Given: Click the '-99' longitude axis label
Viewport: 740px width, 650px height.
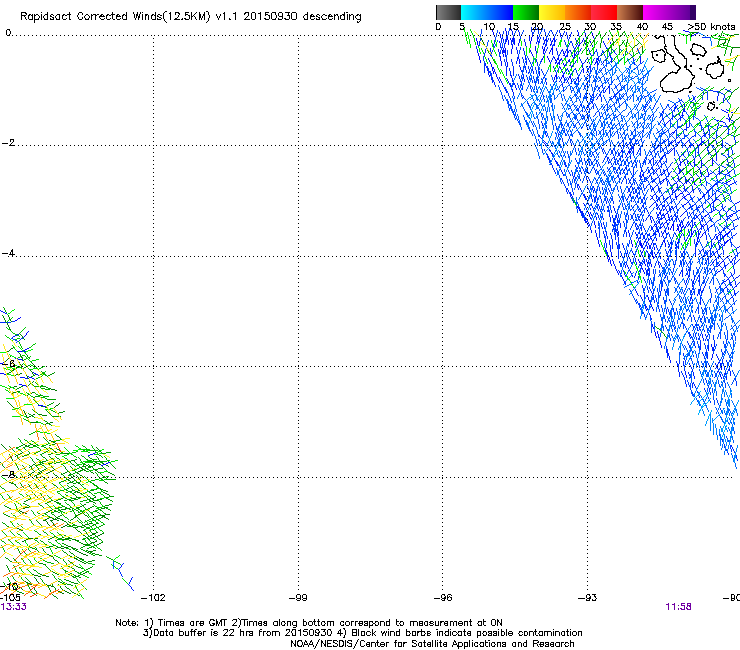Looking at the screenshot, I should pyautogui.click(x=298, y=598).
